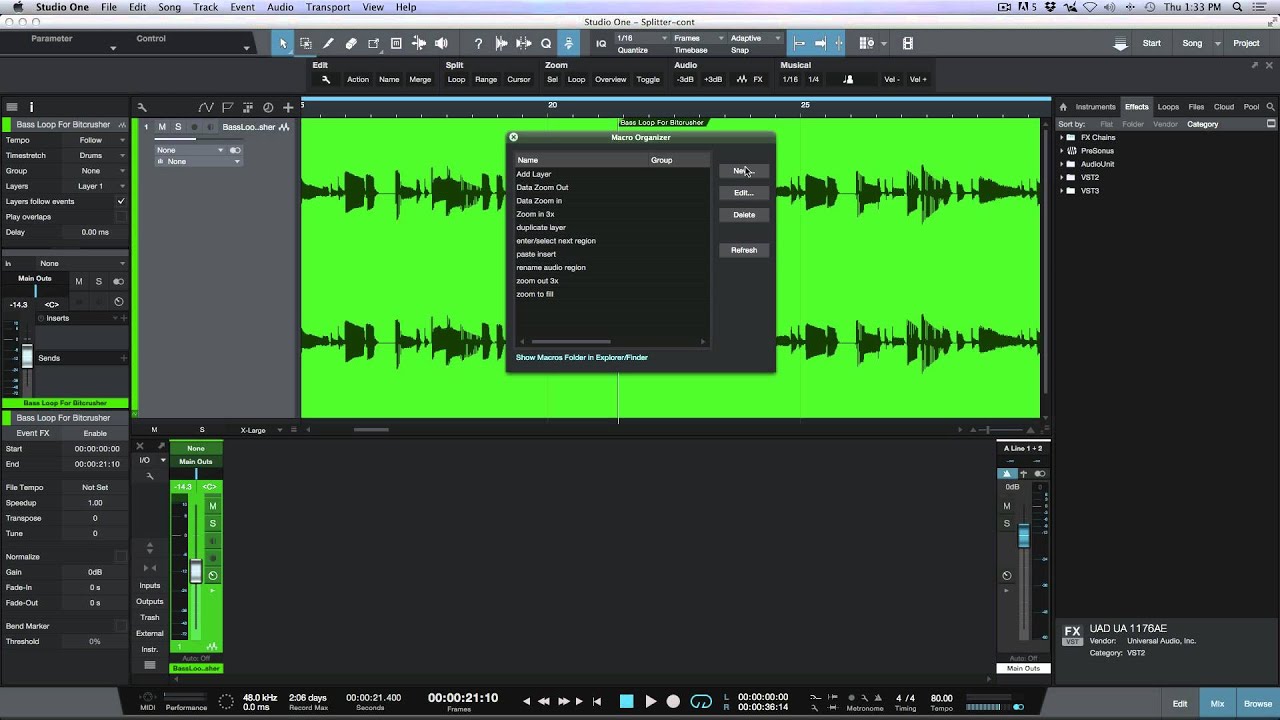Image resolution: width=1280 pixels, height=720 pixels.
Task: Click Delete in Macro Organizer
Action: tap(744, 215)
